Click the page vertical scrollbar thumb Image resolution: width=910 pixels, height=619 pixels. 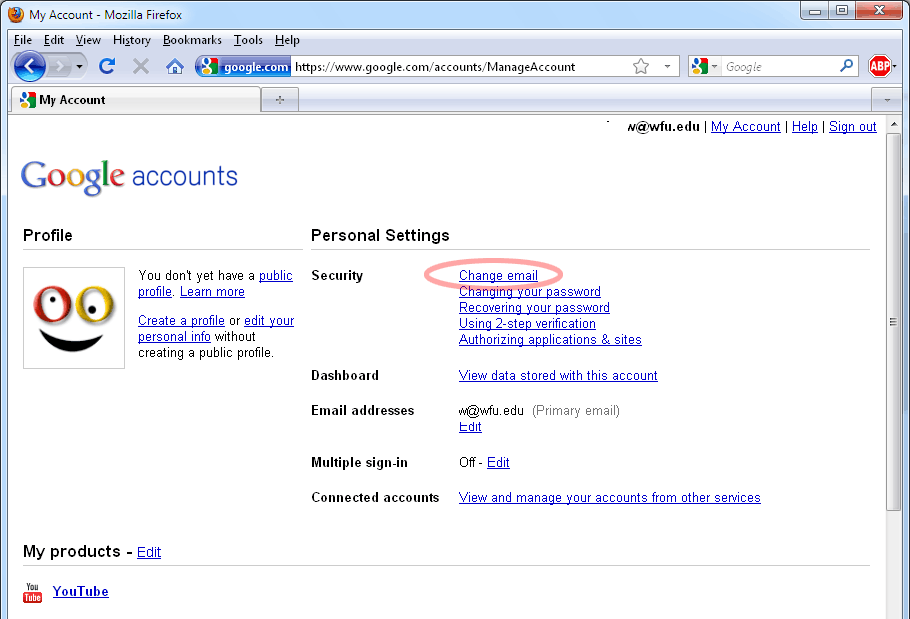[893, 322]
